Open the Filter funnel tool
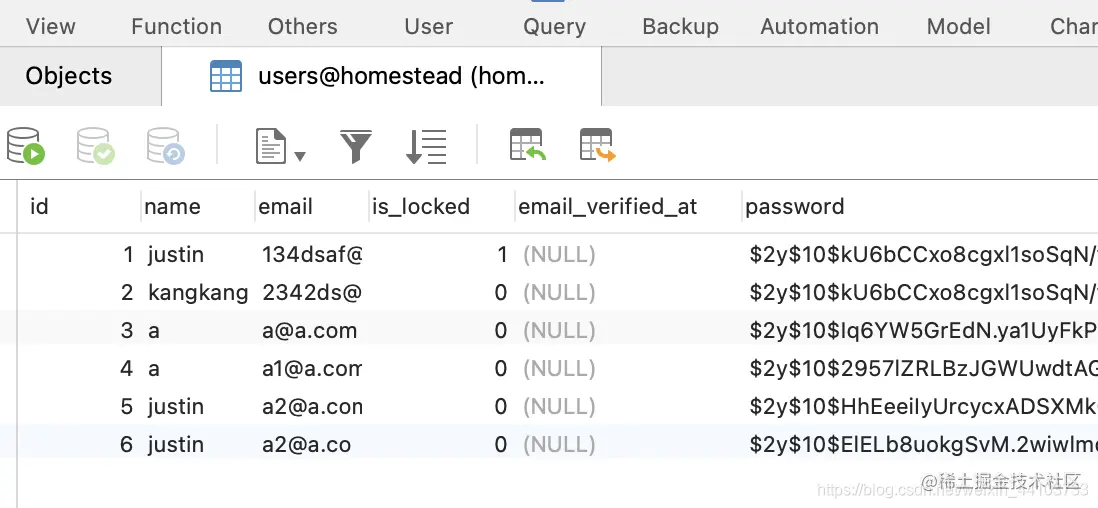Image resolution: width=1098 pixels, height=508 pixels. (356, 146)
